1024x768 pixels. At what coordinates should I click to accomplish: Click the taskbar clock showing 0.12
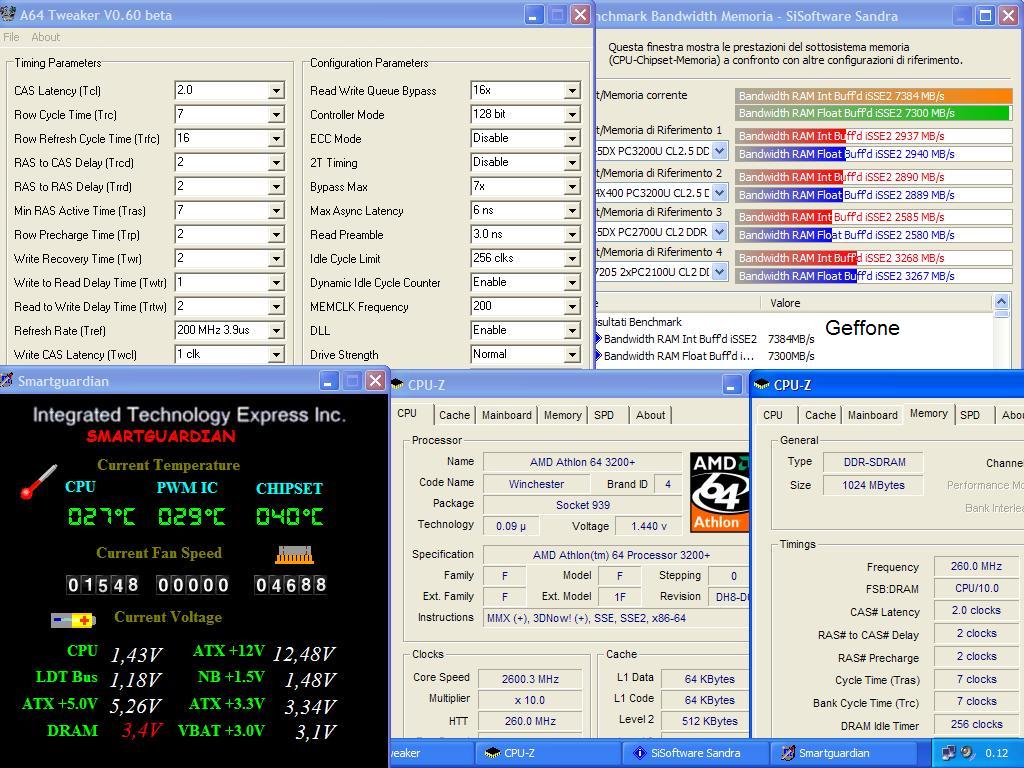pyautogui.click(x=997, y=753)
